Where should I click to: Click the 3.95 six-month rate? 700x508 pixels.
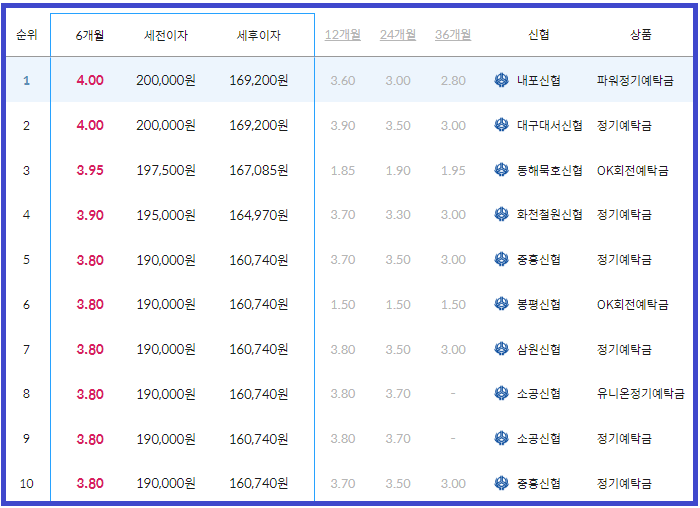click(90, 170)
